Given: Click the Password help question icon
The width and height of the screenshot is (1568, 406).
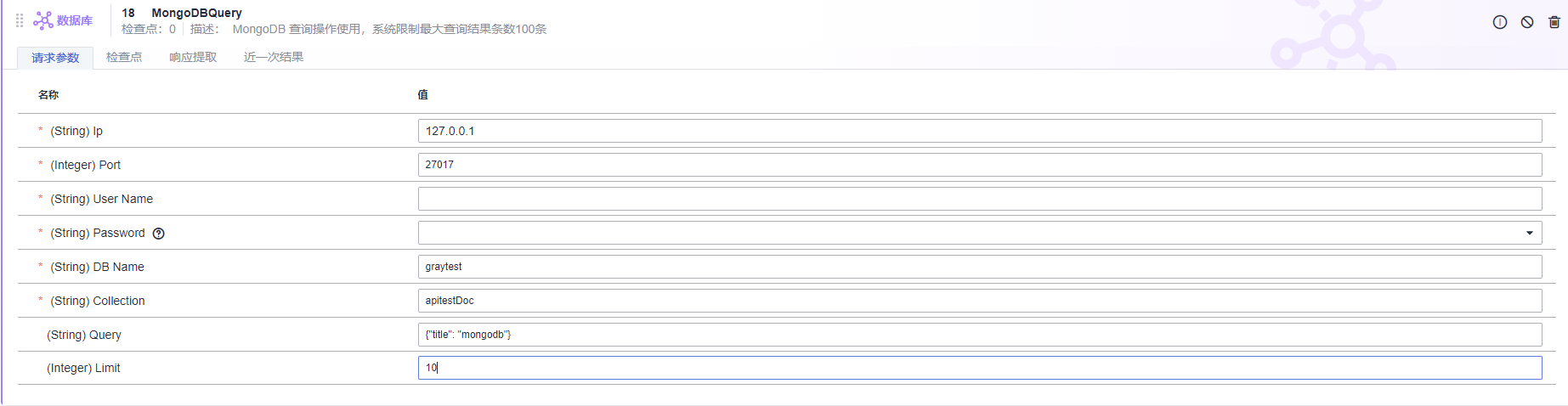Looking at the screenshot, I should [158, 234].
